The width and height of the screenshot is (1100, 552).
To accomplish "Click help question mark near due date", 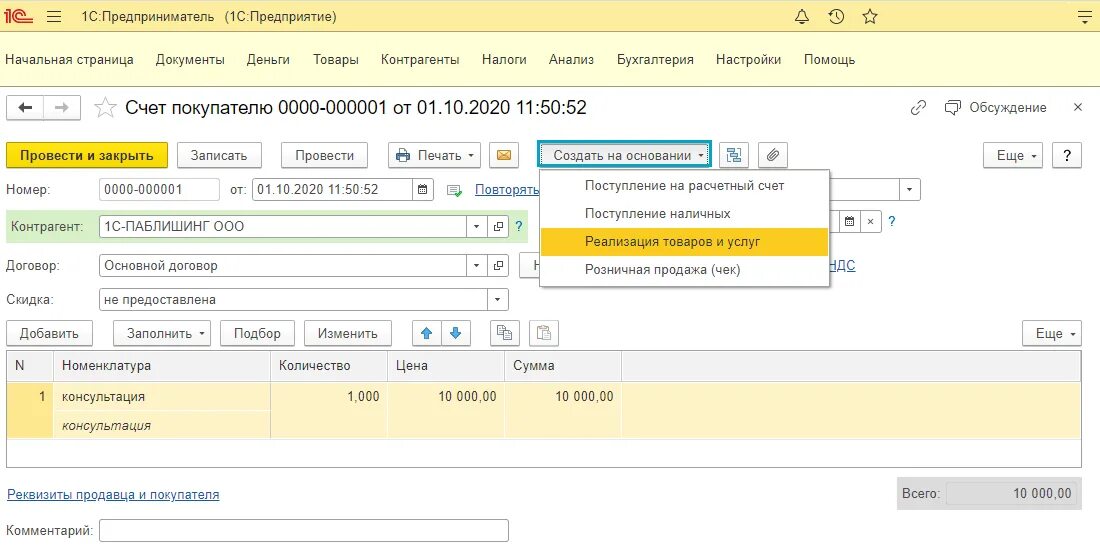I will 892,222.
